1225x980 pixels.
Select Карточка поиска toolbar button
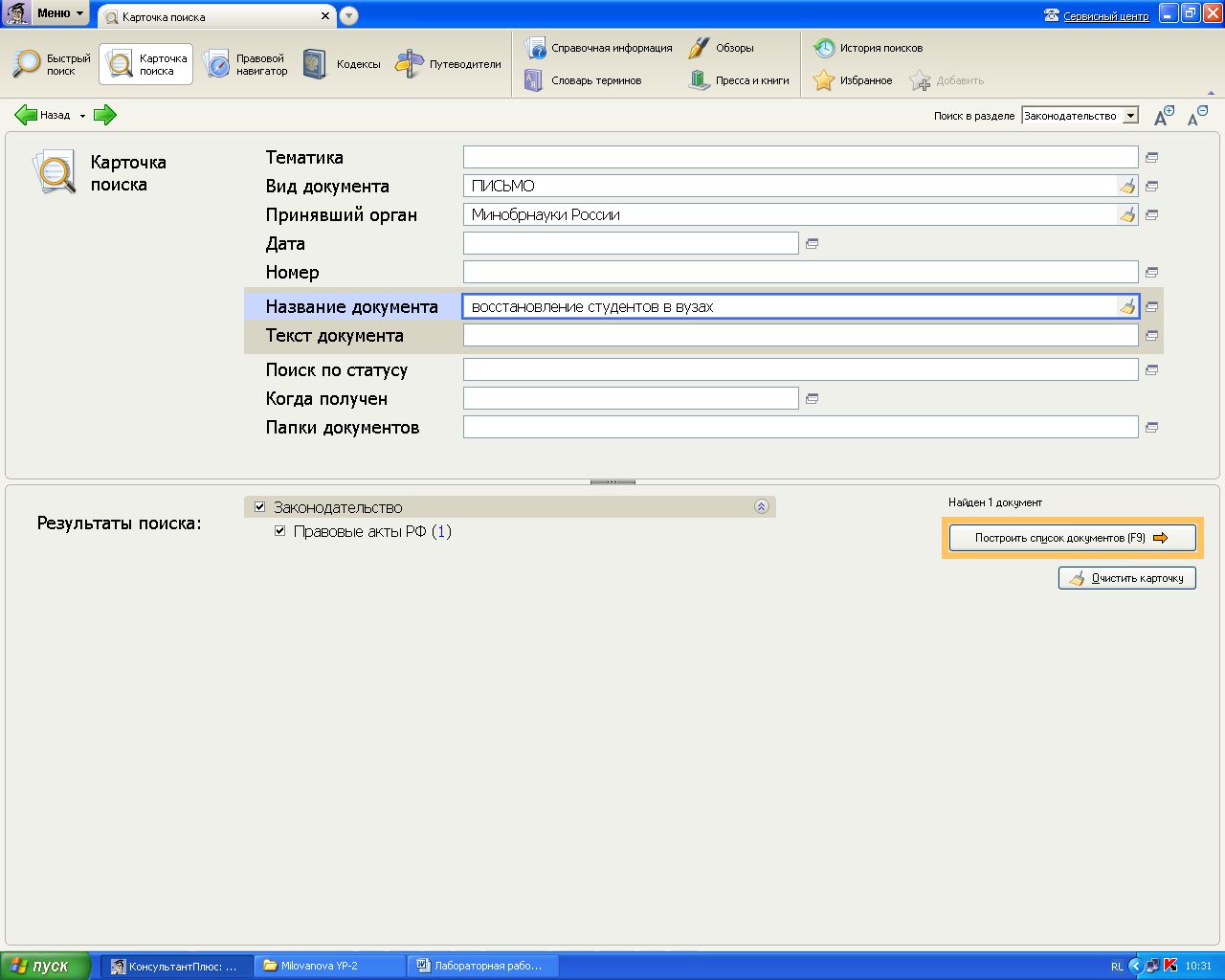pyautogui.click(x=145, y=64)
